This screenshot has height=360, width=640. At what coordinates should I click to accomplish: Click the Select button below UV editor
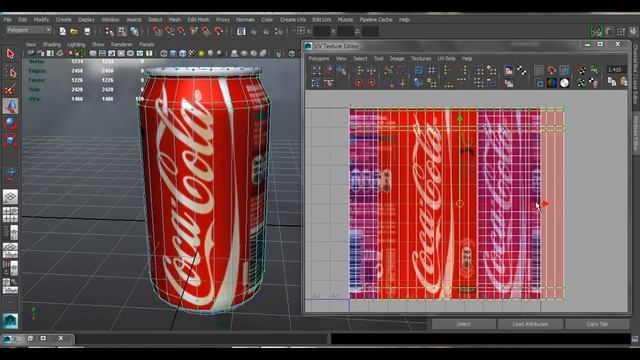click(463, 324)
